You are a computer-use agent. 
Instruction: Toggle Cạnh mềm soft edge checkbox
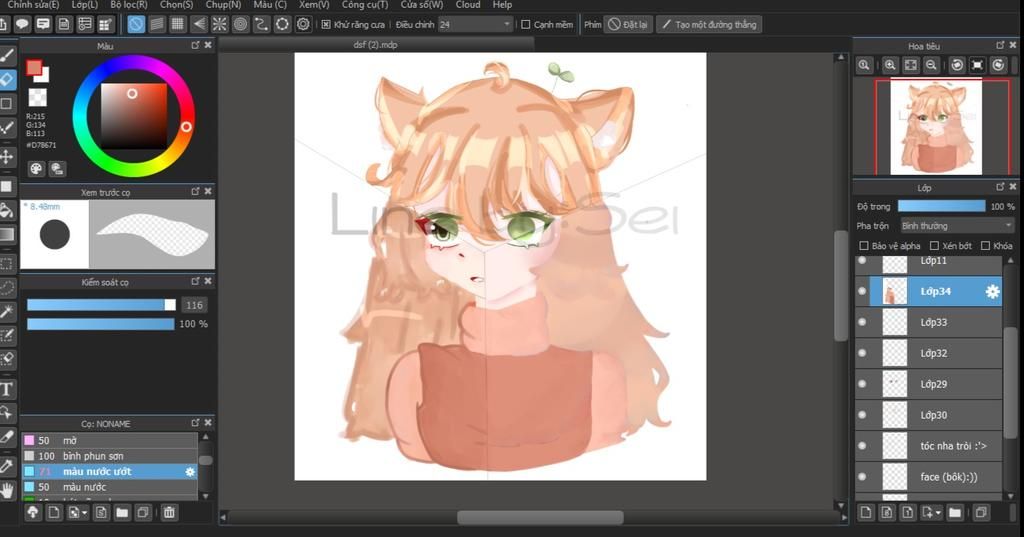(526, 25)
